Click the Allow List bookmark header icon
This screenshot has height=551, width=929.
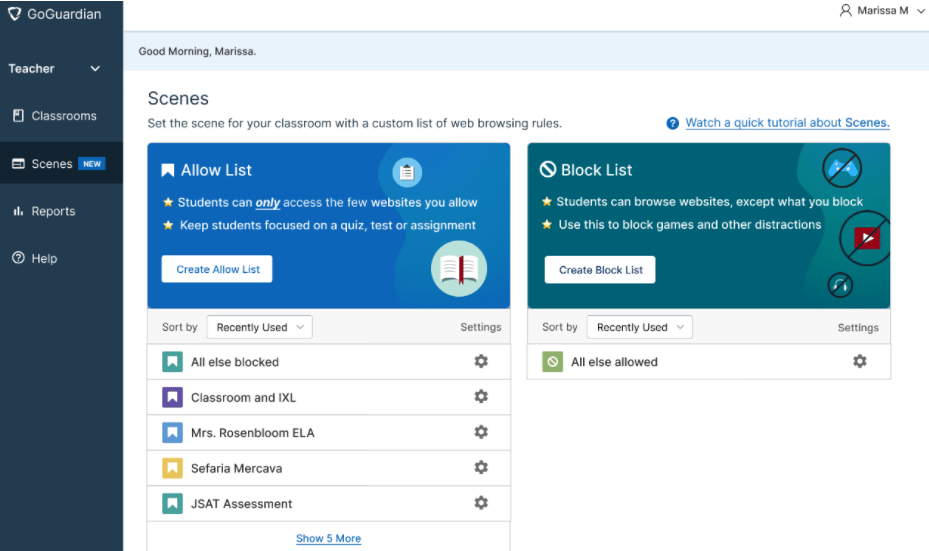(x=168, y=171)
